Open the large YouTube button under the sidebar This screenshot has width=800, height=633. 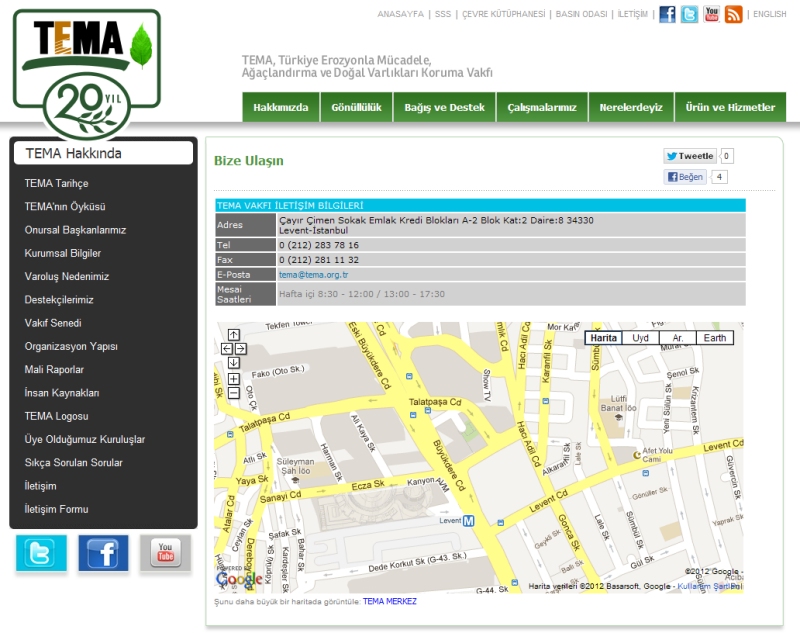click(165, 553)
